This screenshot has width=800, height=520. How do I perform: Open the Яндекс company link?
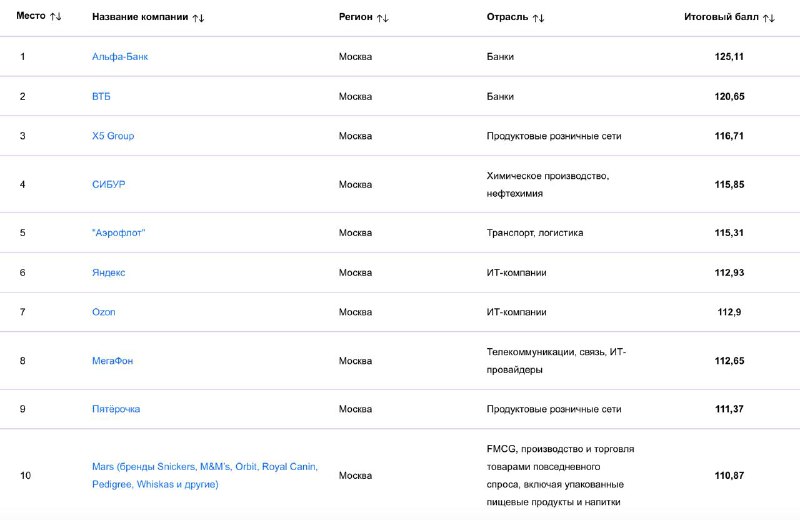tap(109, 272)
